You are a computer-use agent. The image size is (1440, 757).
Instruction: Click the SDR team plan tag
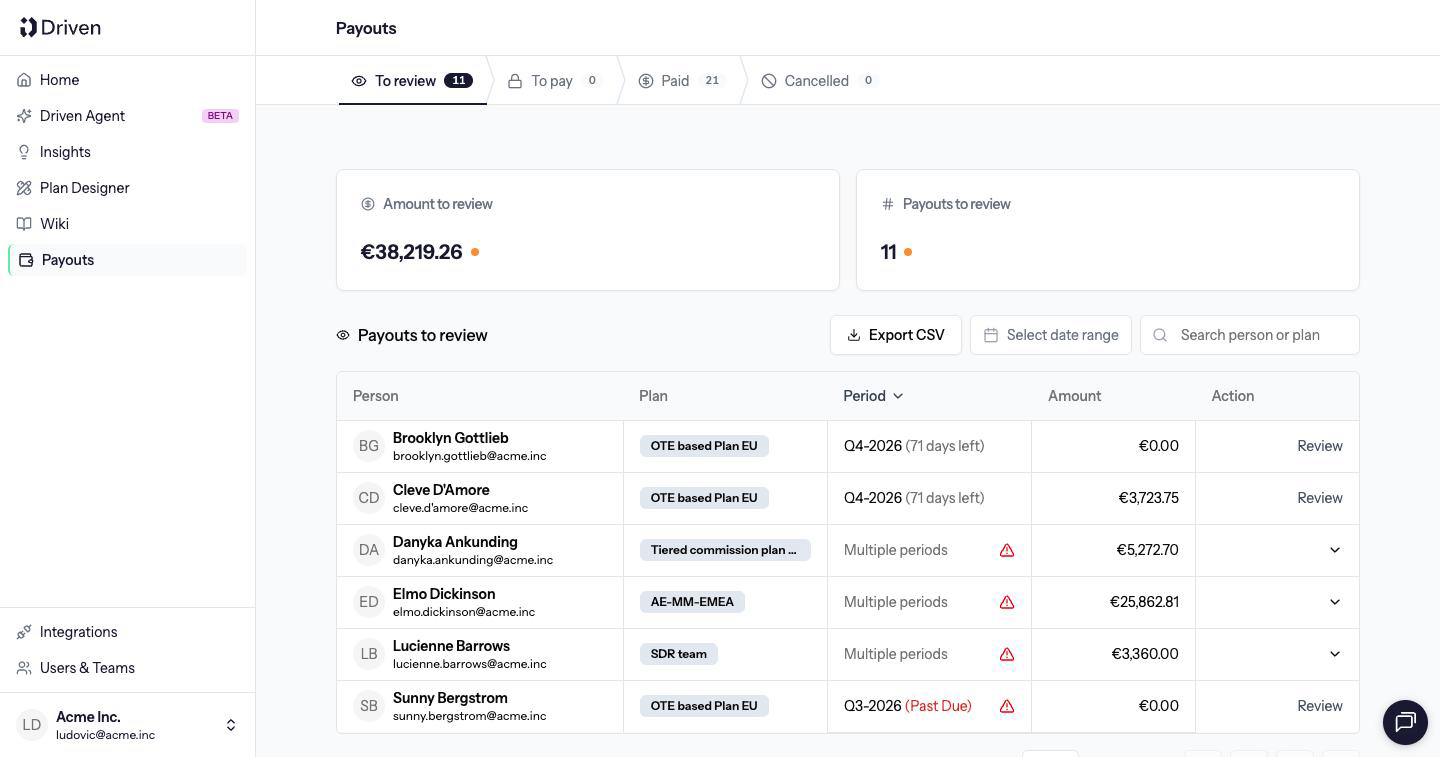679,654
